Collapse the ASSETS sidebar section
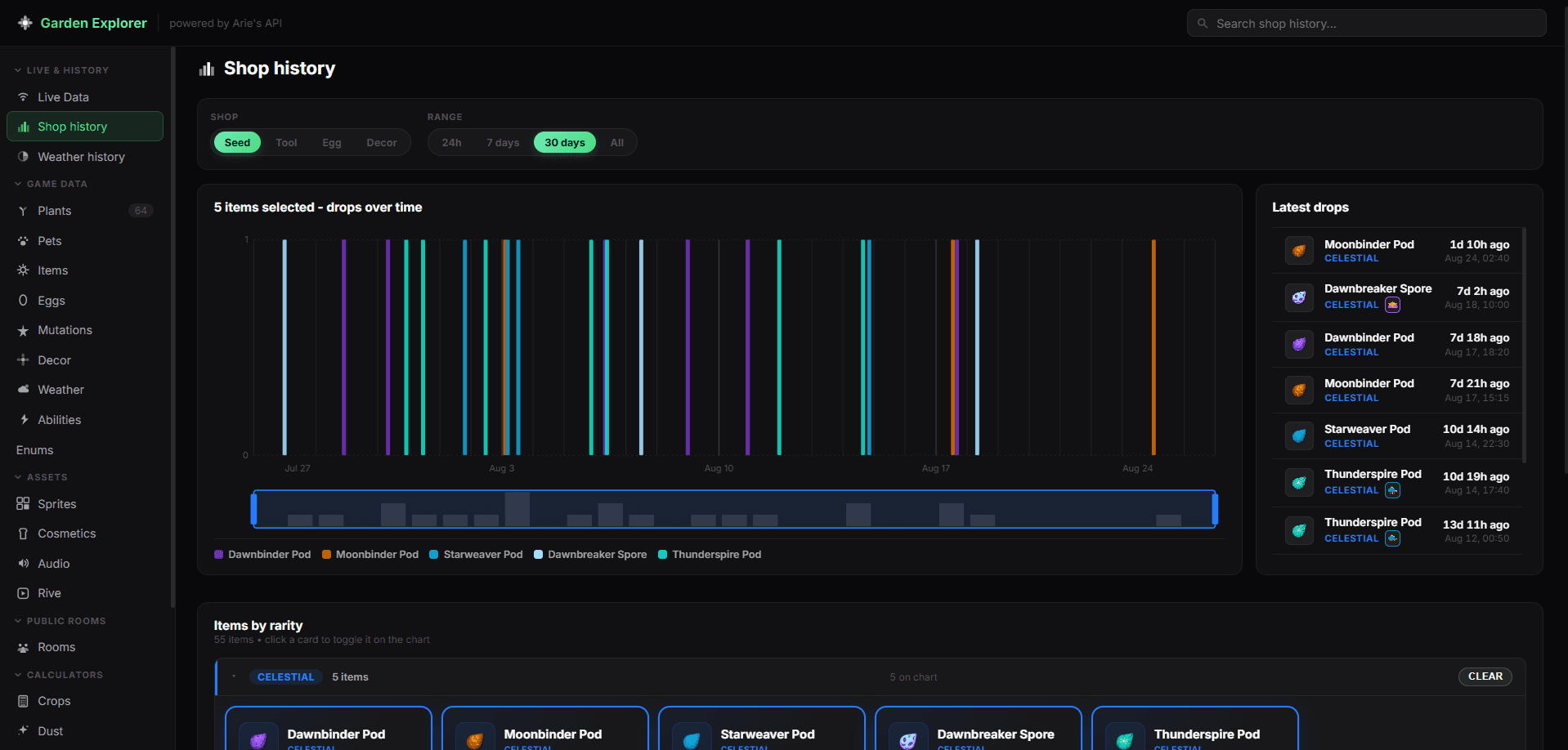Image resolution: width=1568 pixels, height=750 pixels. pos(41,477)
